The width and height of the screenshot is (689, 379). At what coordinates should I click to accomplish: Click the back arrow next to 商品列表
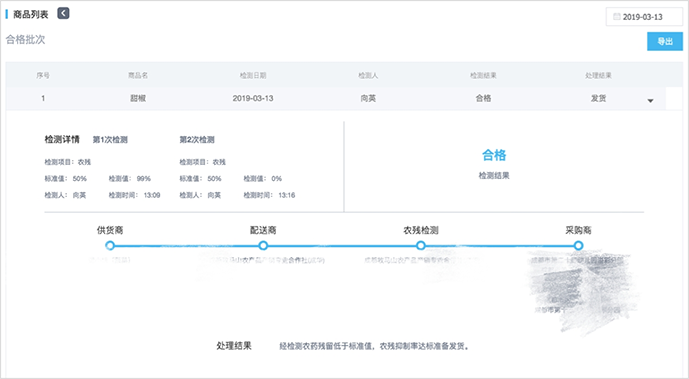coord(63,14)
